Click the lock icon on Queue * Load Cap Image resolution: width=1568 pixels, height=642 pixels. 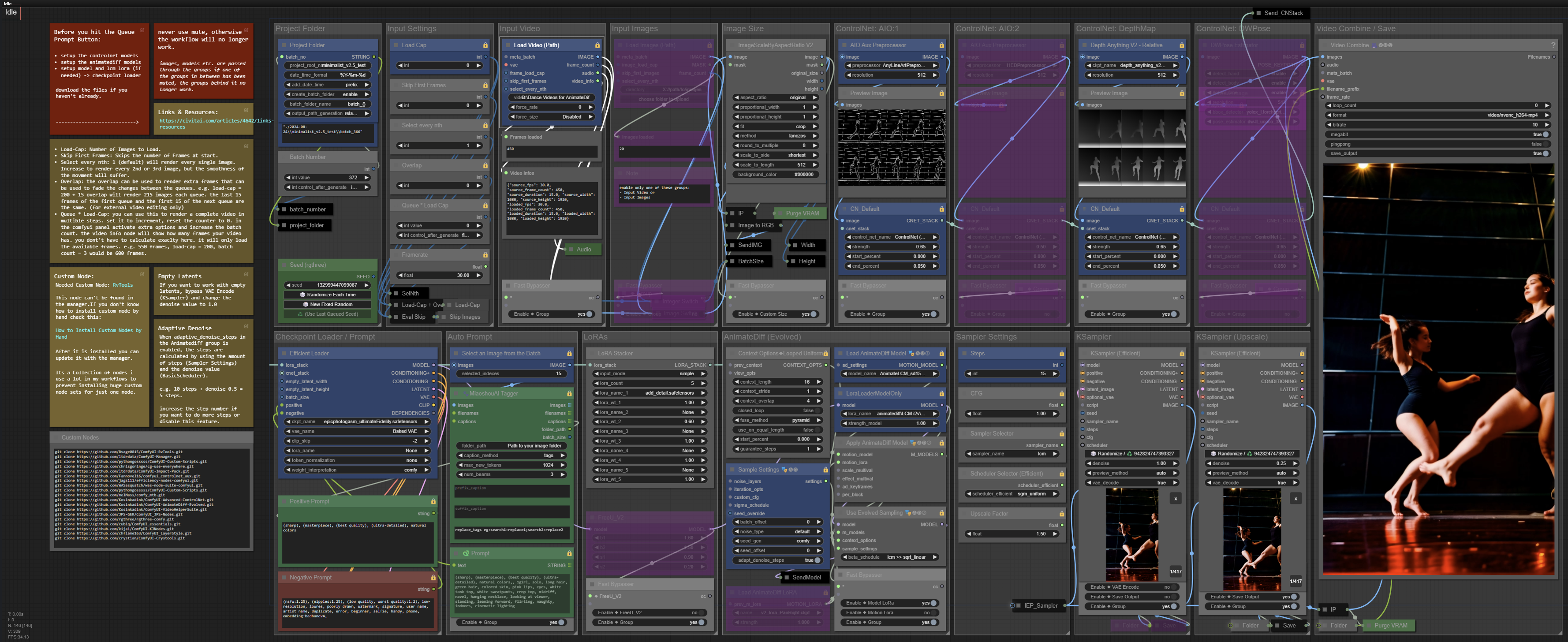coord(485,205)
